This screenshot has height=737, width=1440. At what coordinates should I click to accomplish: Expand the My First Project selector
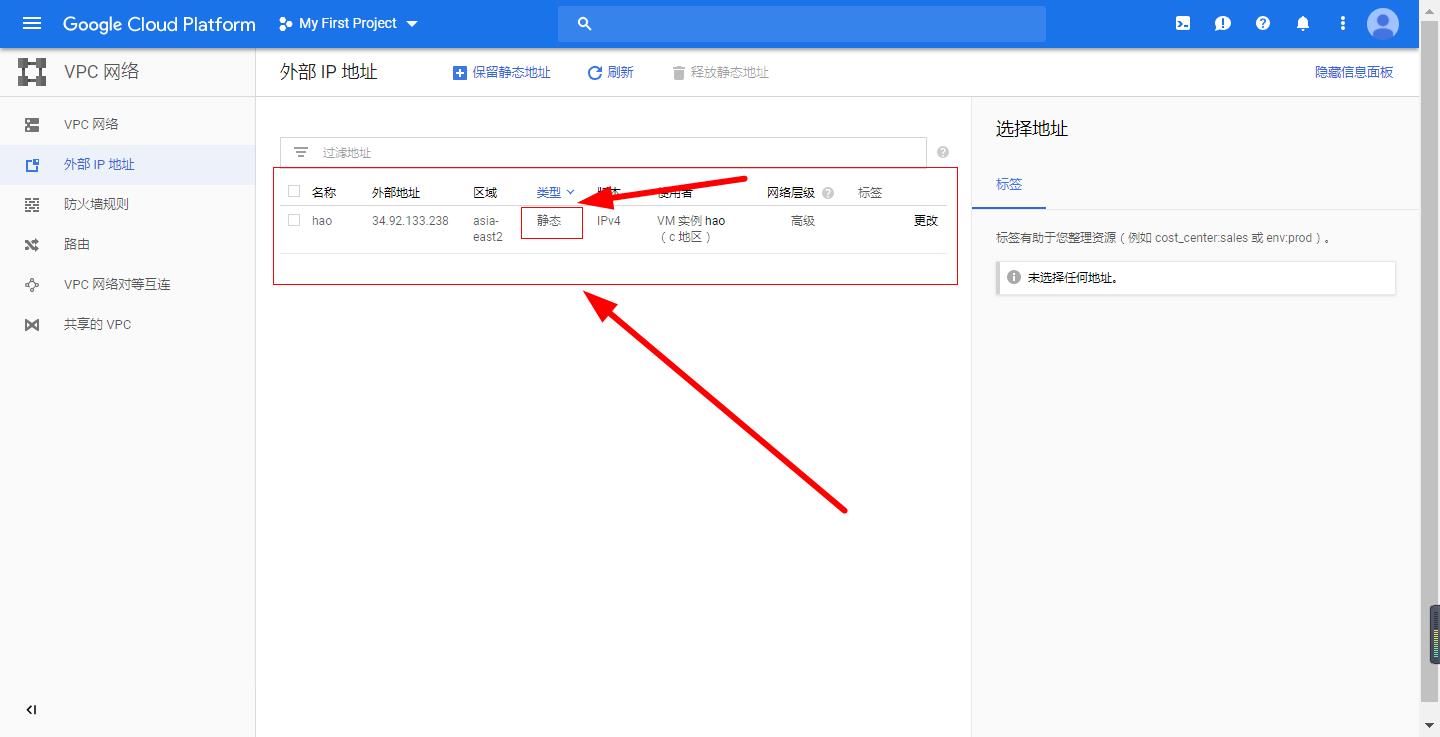coord(347,23)
